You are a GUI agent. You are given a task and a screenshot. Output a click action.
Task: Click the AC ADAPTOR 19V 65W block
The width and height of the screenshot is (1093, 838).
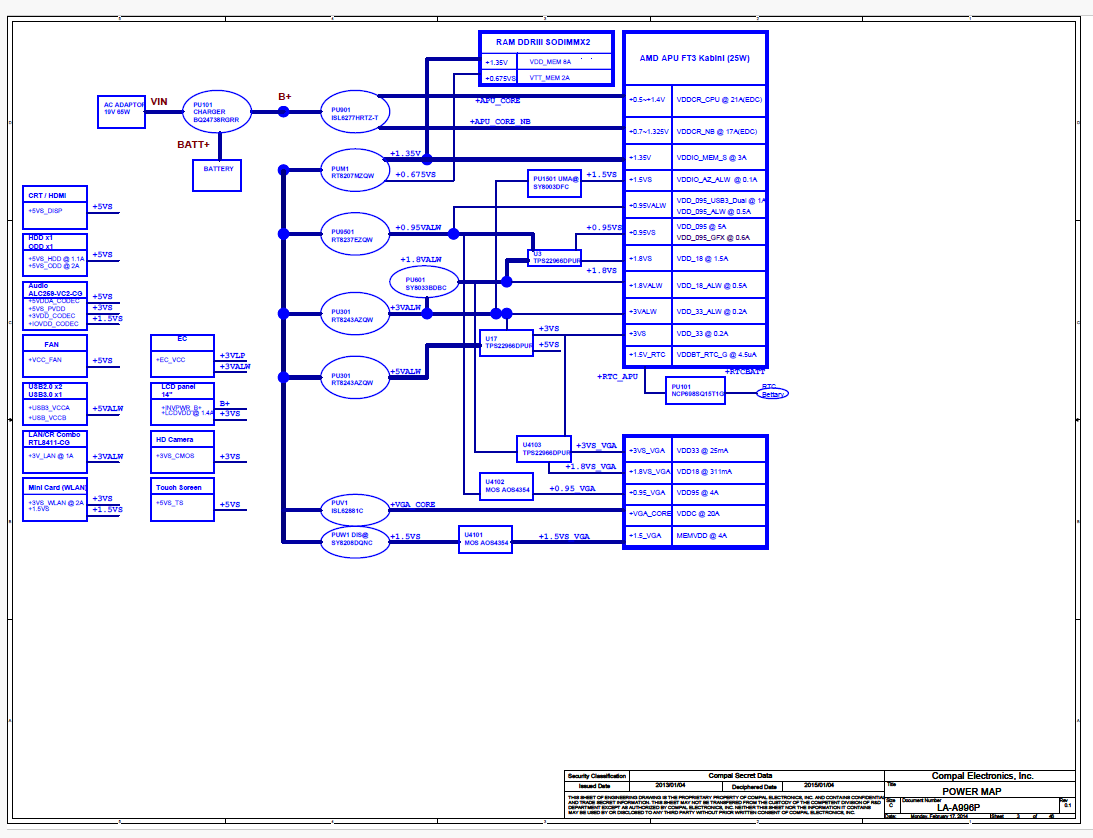tap(121, 112)
